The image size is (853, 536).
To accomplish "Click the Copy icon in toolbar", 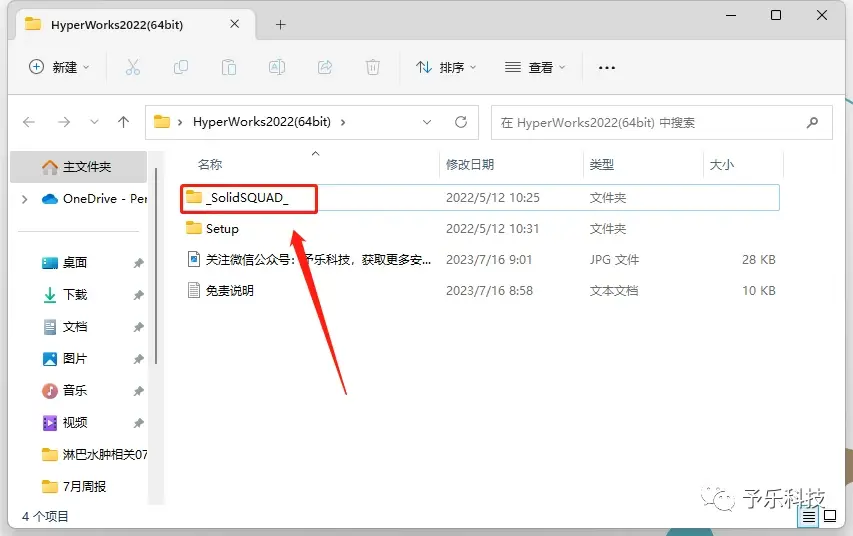I will [x=181, y=67].
